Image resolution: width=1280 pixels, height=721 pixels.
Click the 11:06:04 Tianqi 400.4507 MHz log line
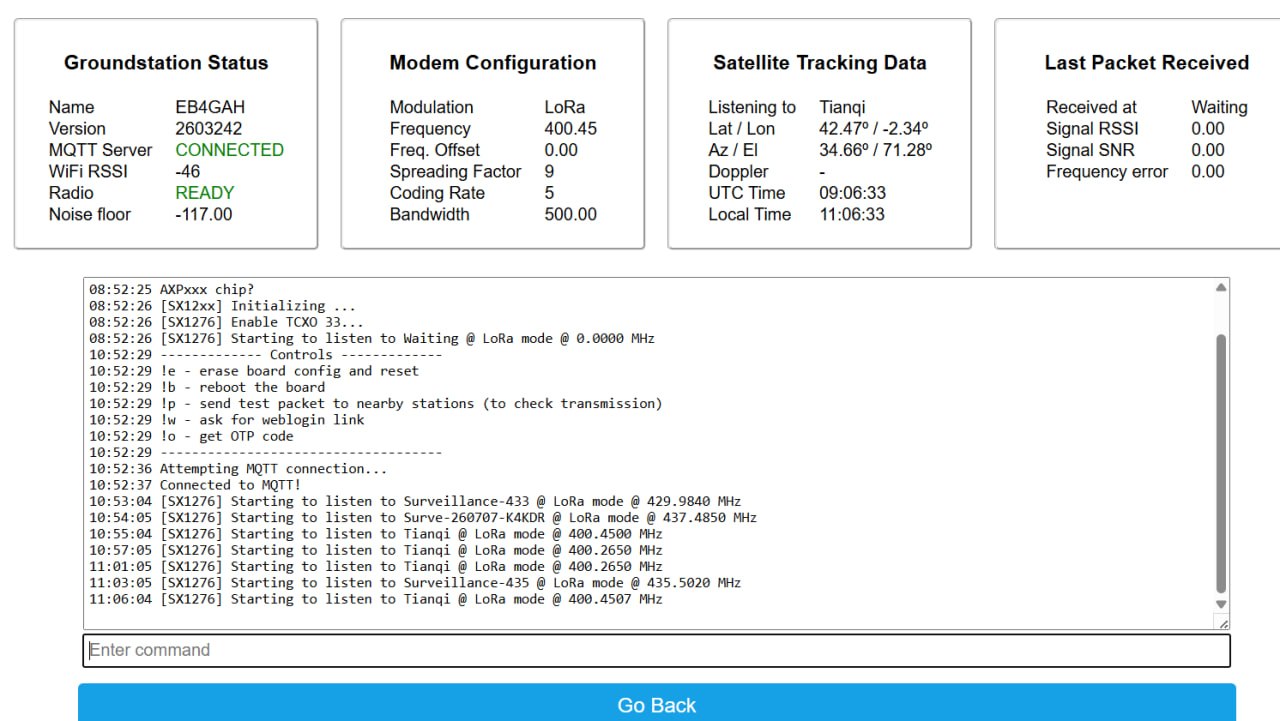pos(376,599)
